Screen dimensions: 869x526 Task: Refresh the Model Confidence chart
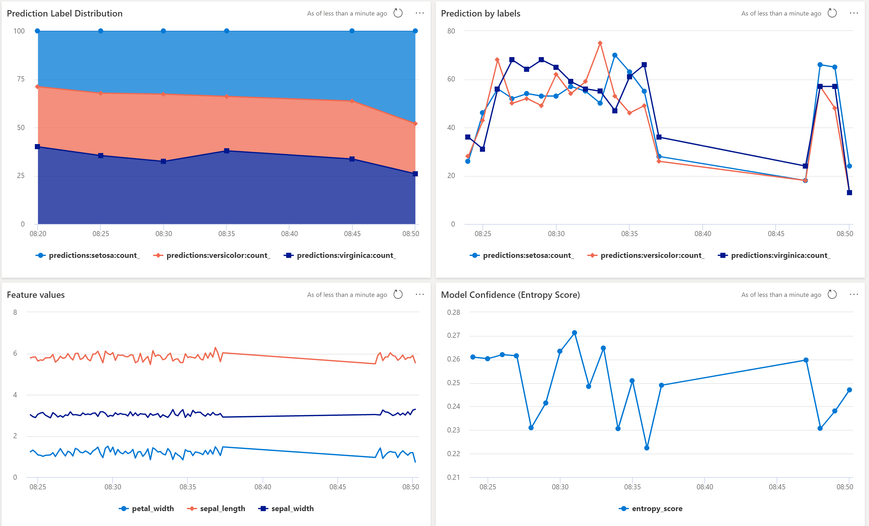[x=832, y=295]
